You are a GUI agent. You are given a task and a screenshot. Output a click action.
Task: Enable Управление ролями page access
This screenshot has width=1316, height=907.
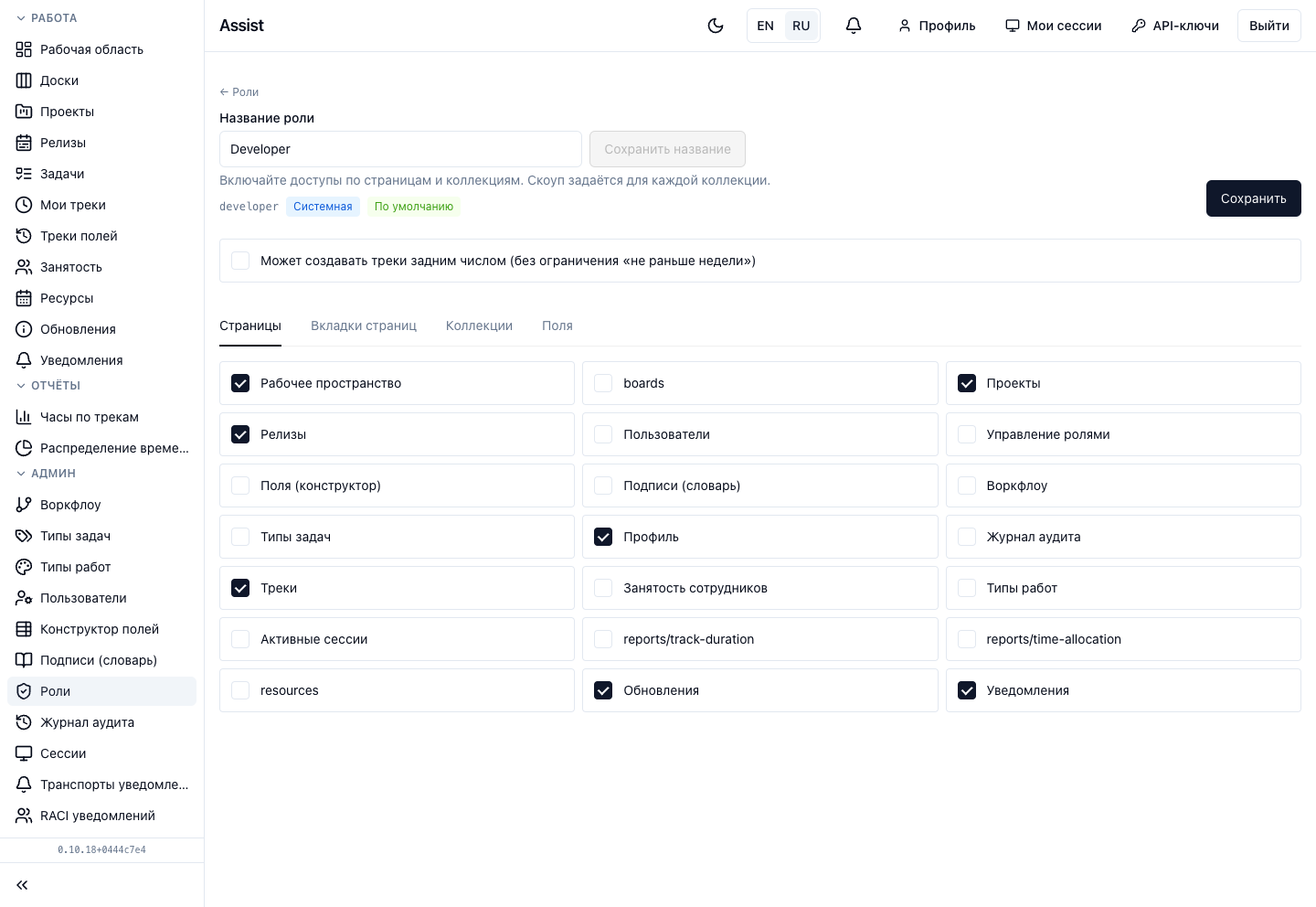(x=967, y=434)
